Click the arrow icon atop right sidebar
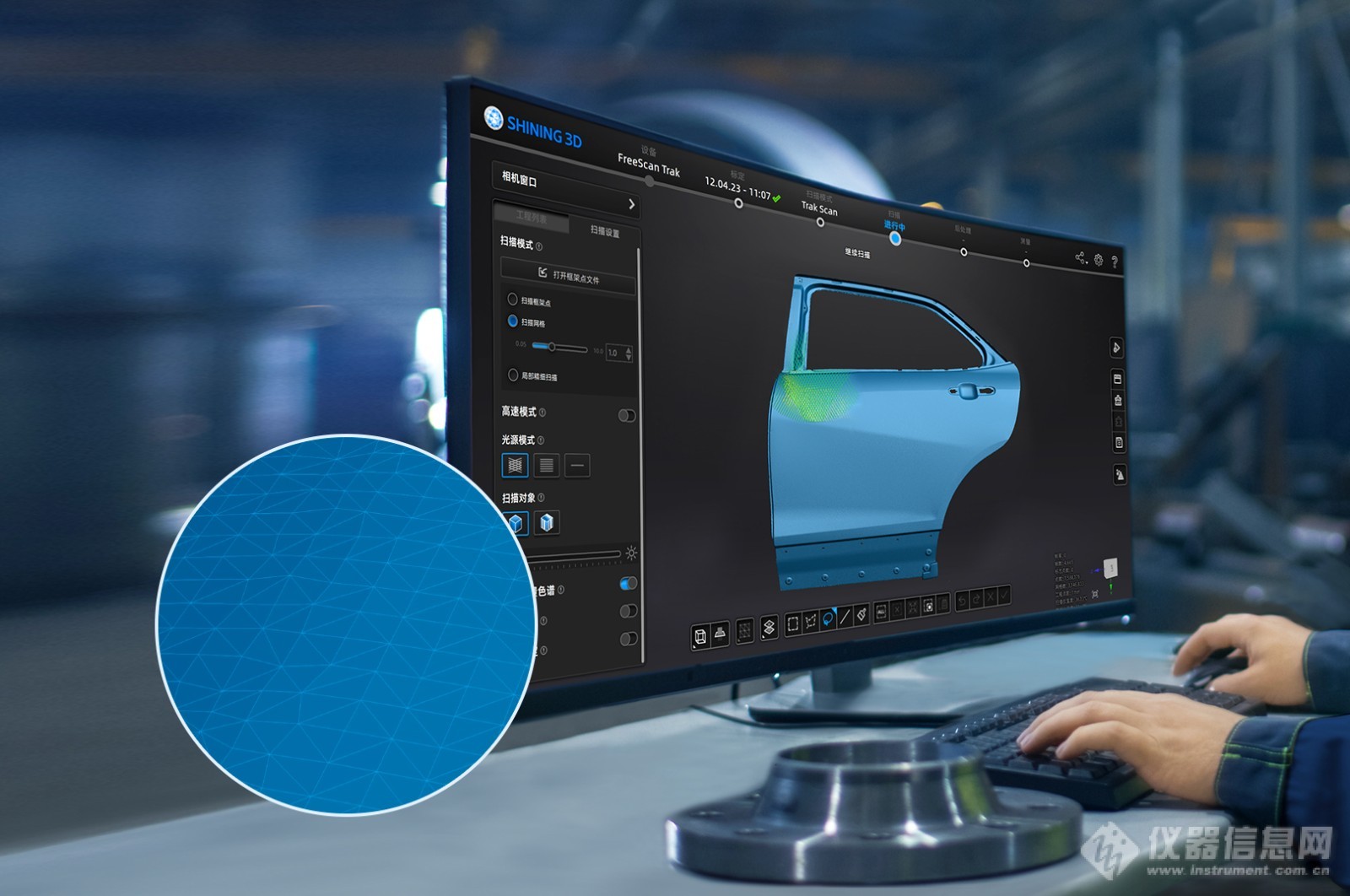 1116,348
